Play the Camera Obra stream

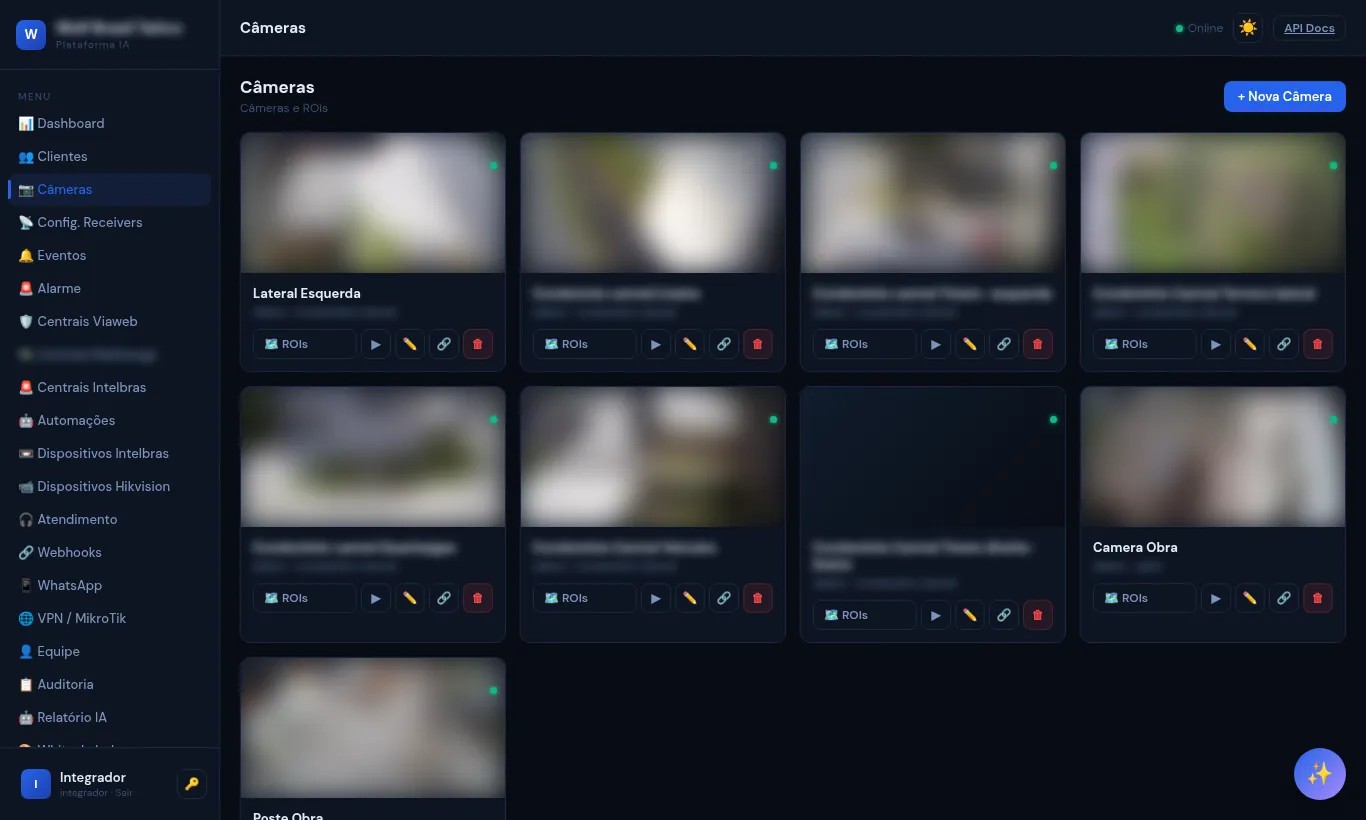[x=1216, y=598]
